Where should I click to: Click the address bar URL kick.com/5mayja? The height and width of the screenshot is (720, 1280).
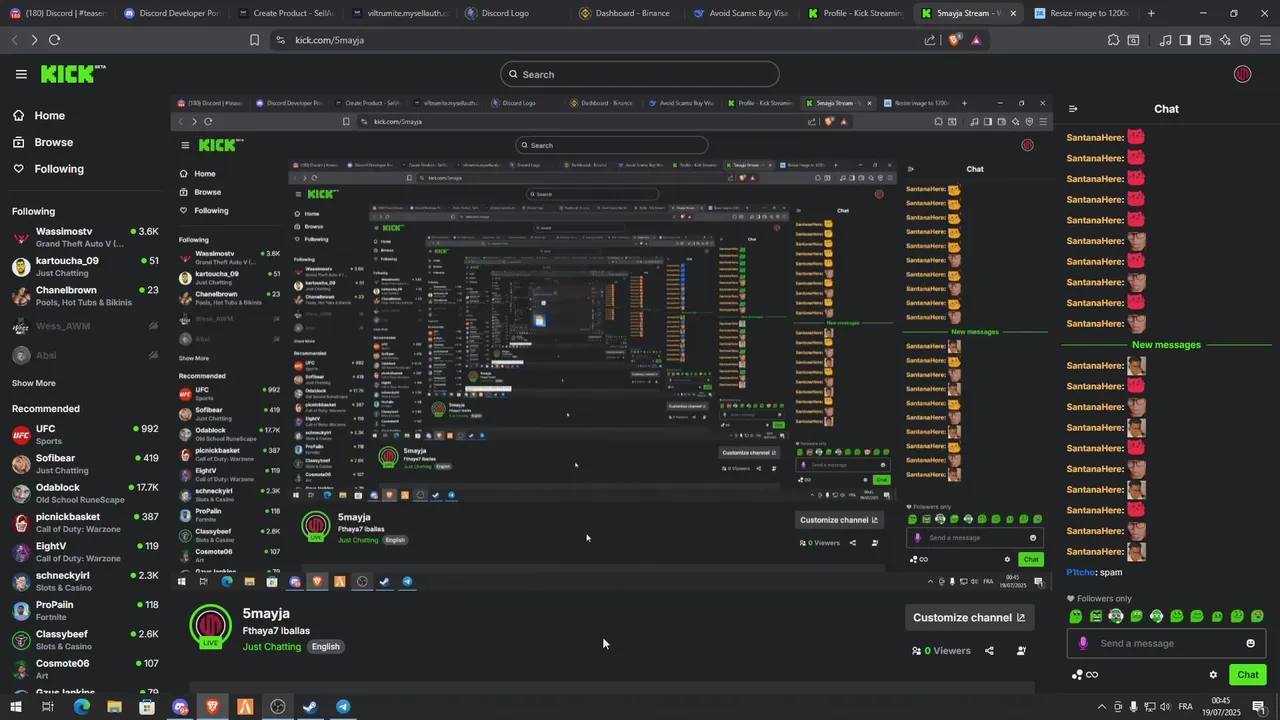tap(330, 40)
